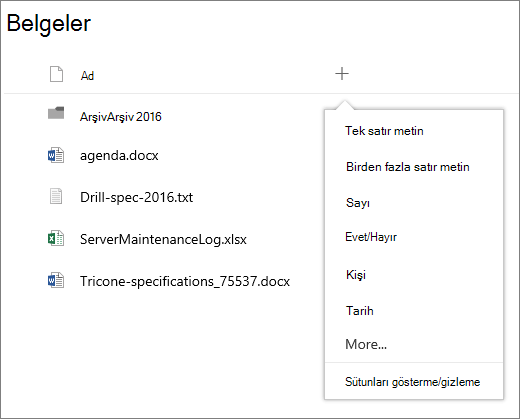This screenshot has height=419, width=520.
Task: Open ServerMaintenanceLog.xlsx file name
Action: pyautogui.click(x=163, y=239)
